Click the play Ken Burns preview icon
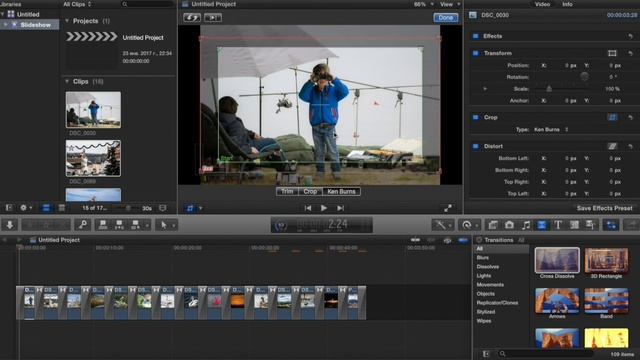Screen dimensions: 640x360 (x=213, y=18)
